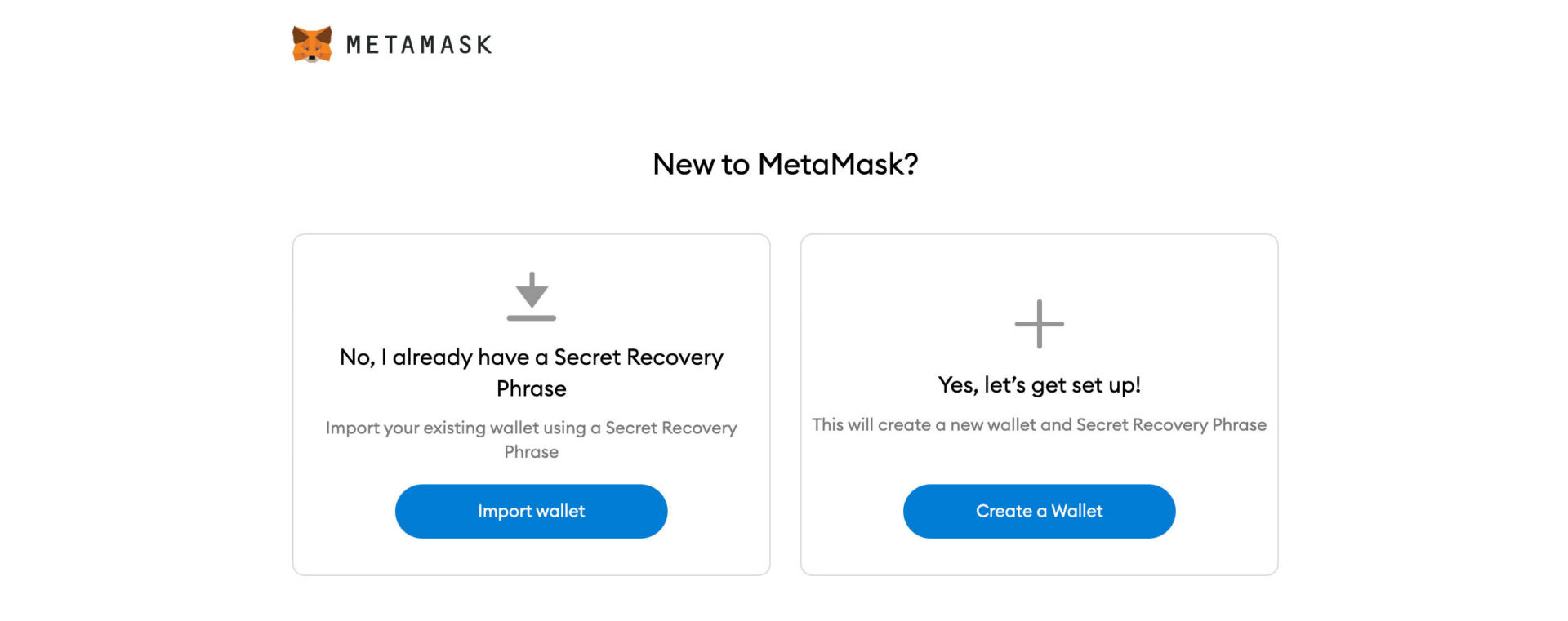Click the METAMASK wordmark beside the fox

coord(419,45)
